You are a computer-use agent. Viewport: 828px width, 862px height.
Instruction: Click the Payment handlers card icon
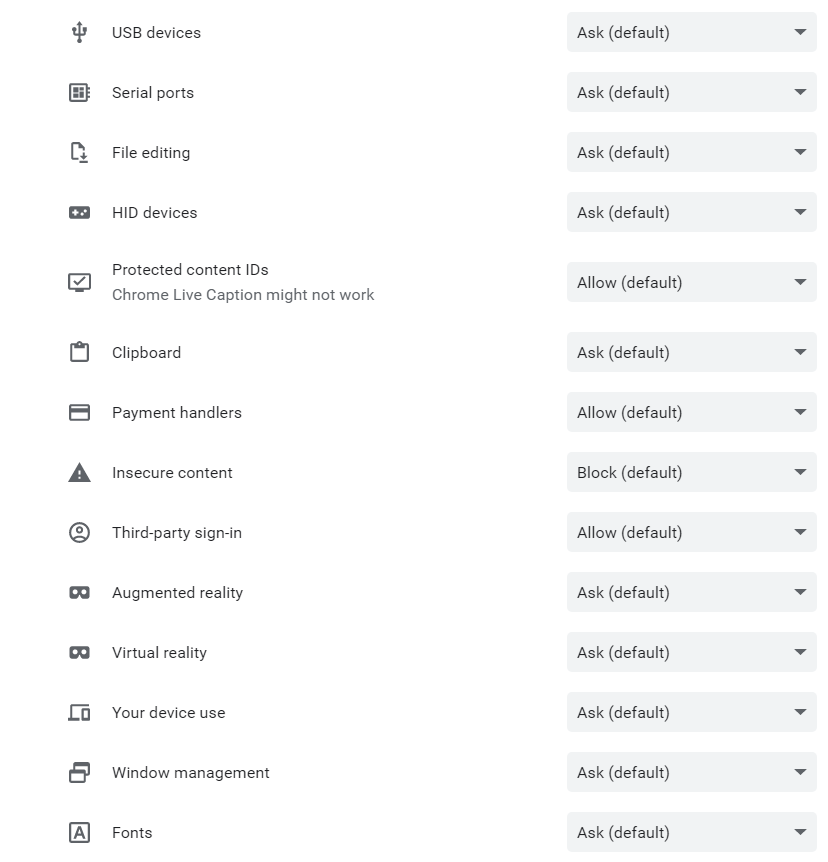[79, 413]
